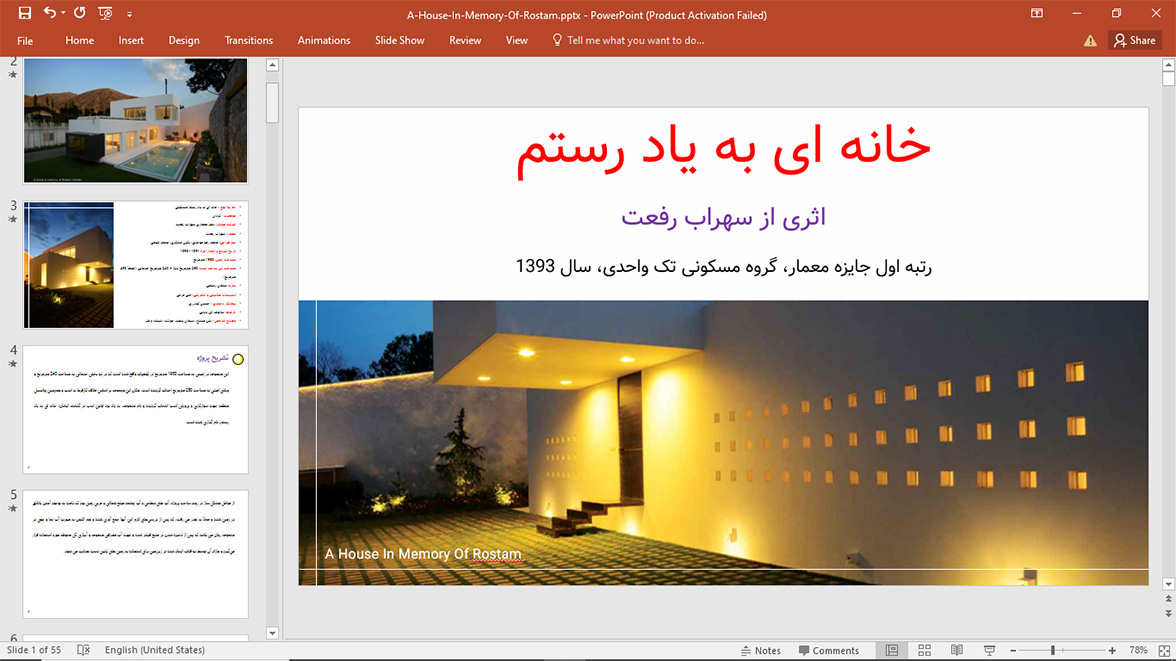Select slide 2 thumbnail
The width and height of the screenshot is (1176, 661).
136,120
